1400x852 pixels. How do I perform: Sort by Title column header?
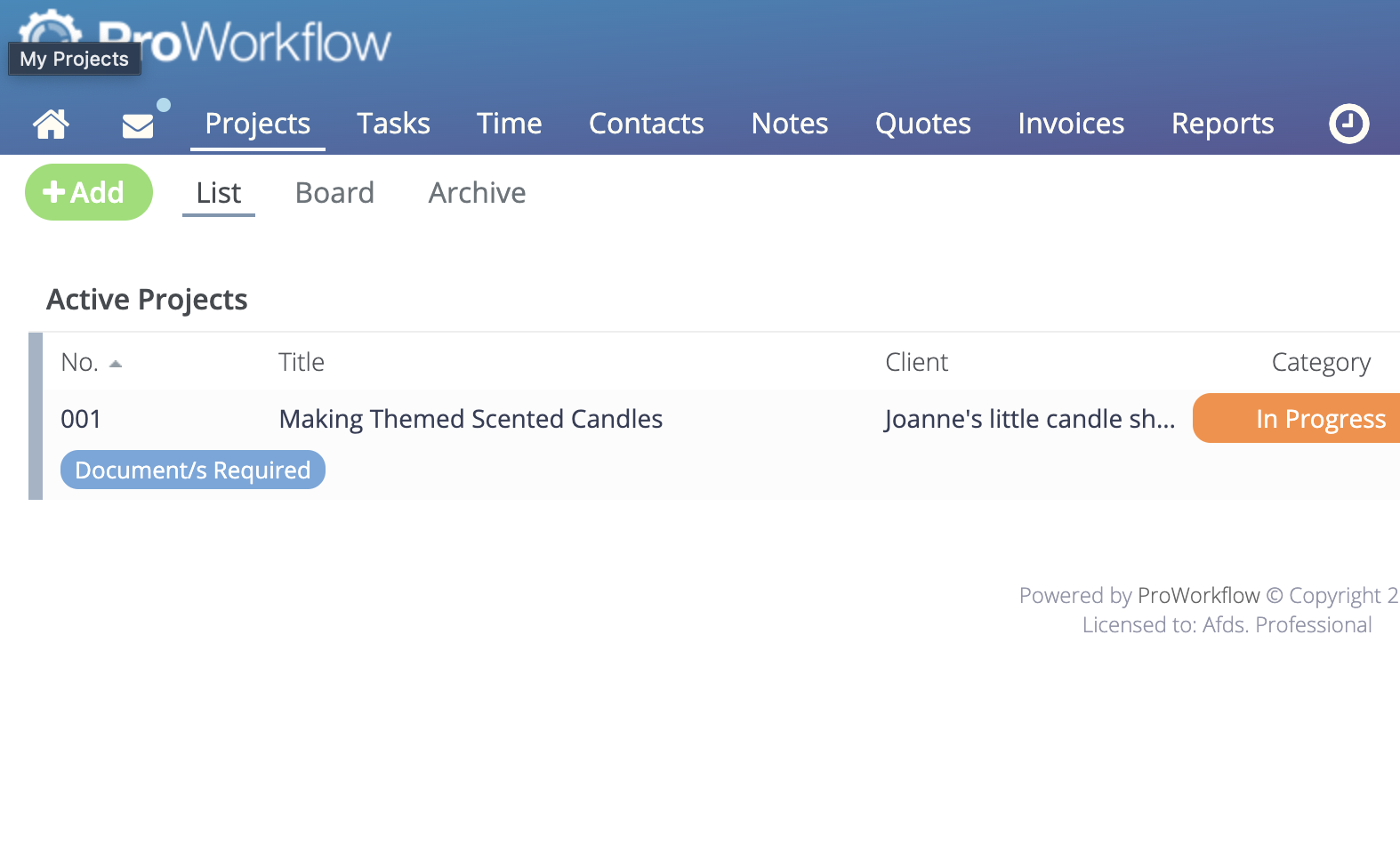(302, 362)
